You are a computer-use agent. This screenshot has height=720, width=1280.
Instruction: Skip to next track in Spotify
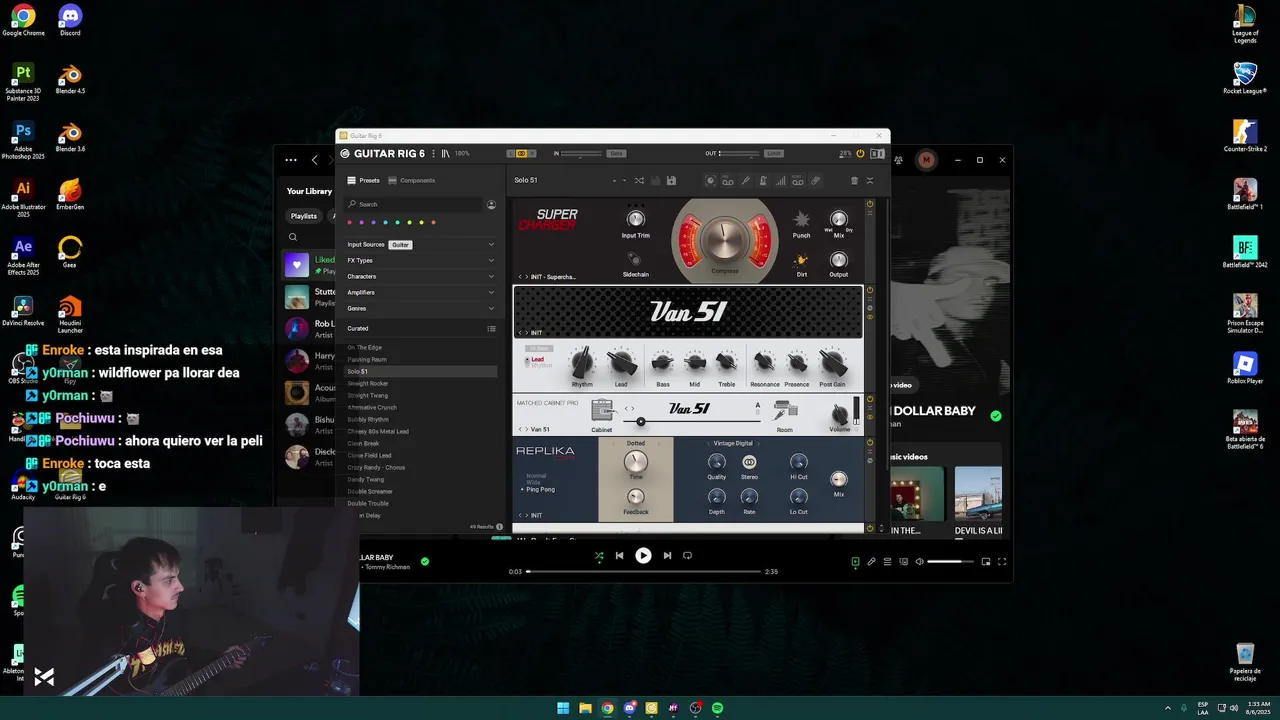coord(667,556)
